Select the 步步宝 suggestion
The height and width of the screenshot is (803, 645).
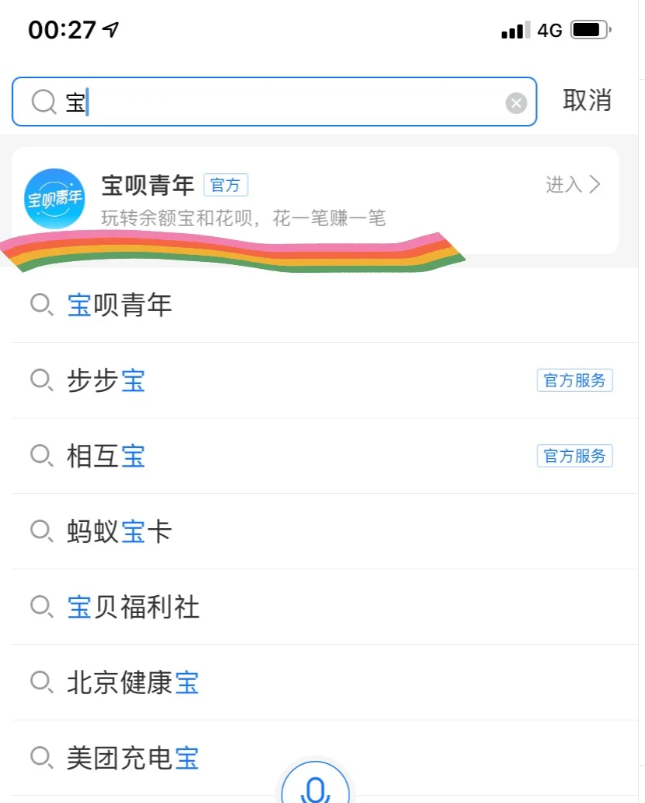[x=325, y=381]
